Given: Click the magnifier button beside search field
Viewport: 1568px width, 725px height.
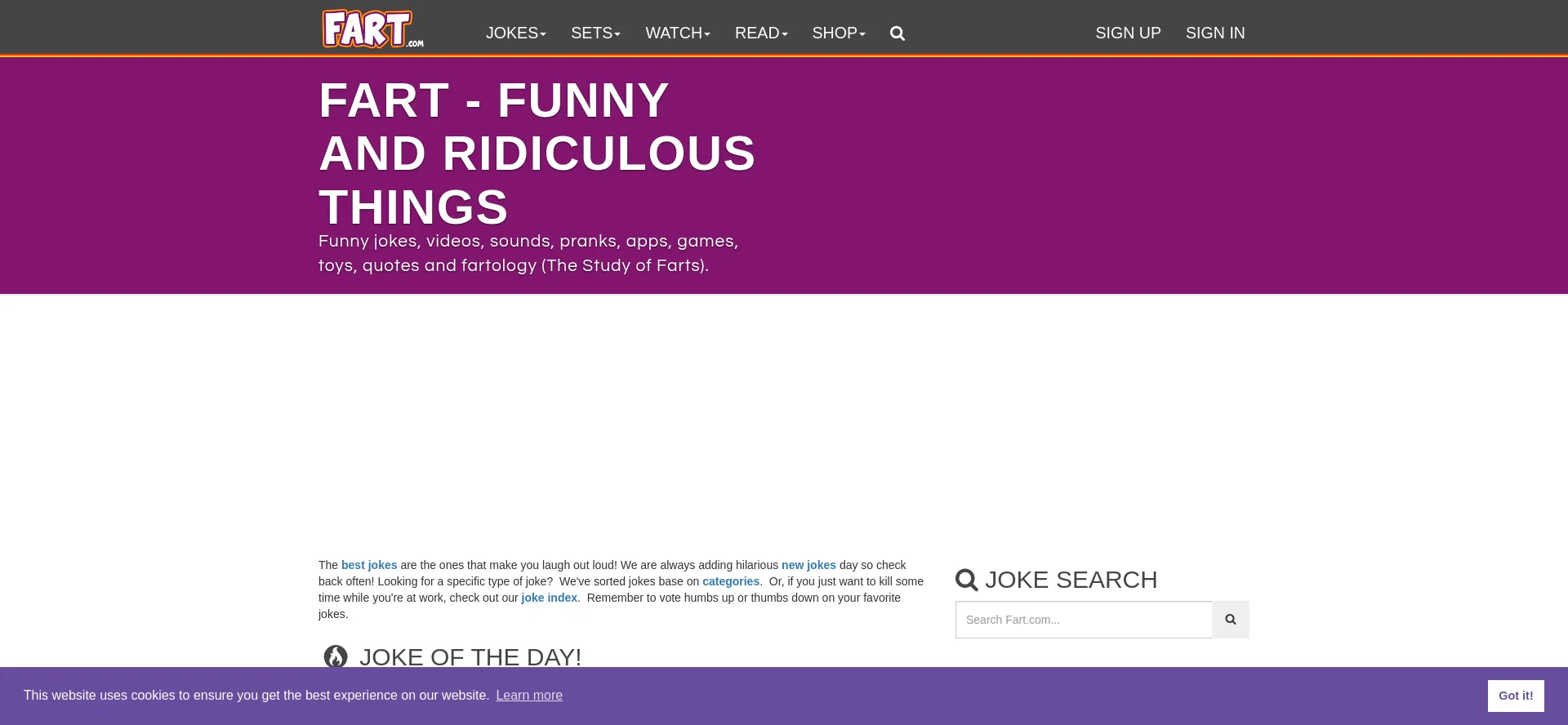Looking at the screenshot, I should [1230, 620].
